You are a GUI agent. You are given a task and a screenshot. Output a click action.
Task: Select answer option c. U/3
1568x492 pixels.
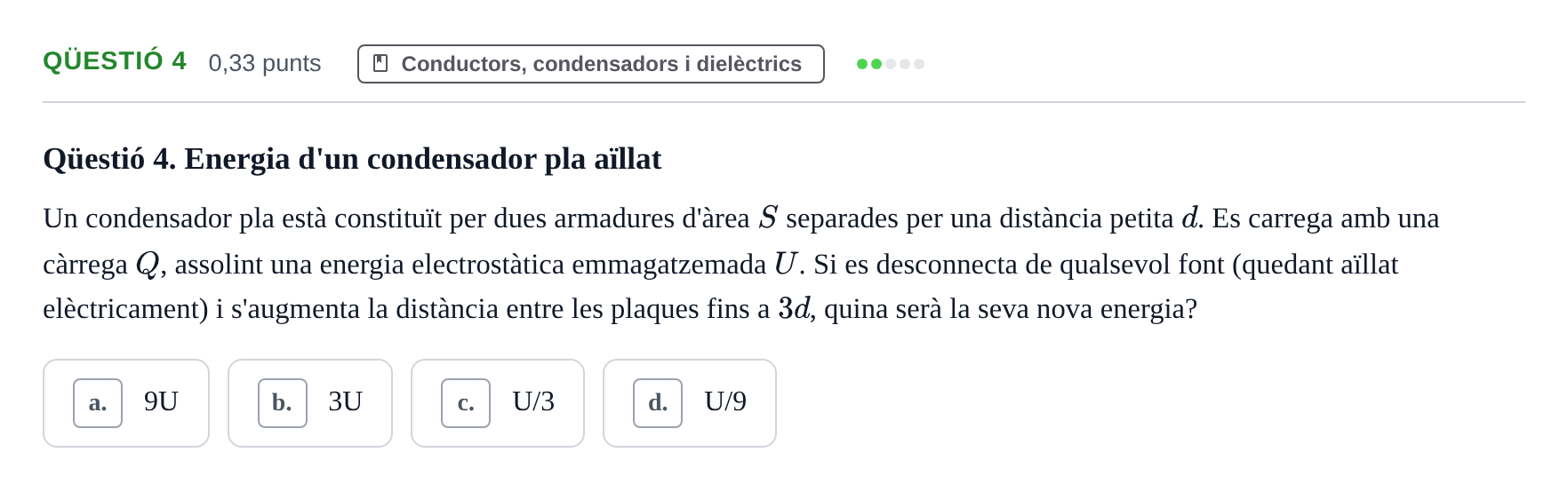[498, 403]
